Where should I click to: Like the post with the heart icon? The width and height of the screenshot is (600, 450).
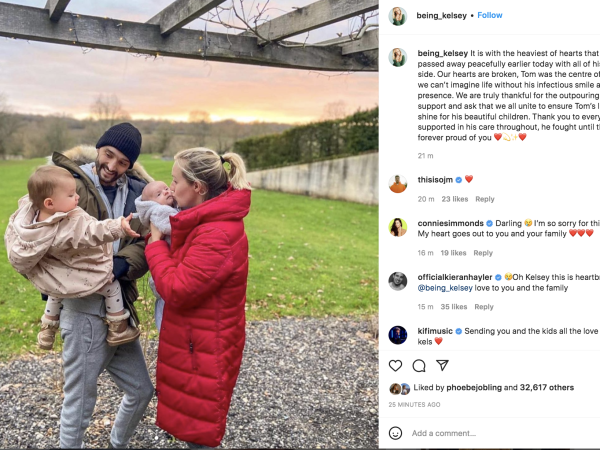[x=395, y=366]
